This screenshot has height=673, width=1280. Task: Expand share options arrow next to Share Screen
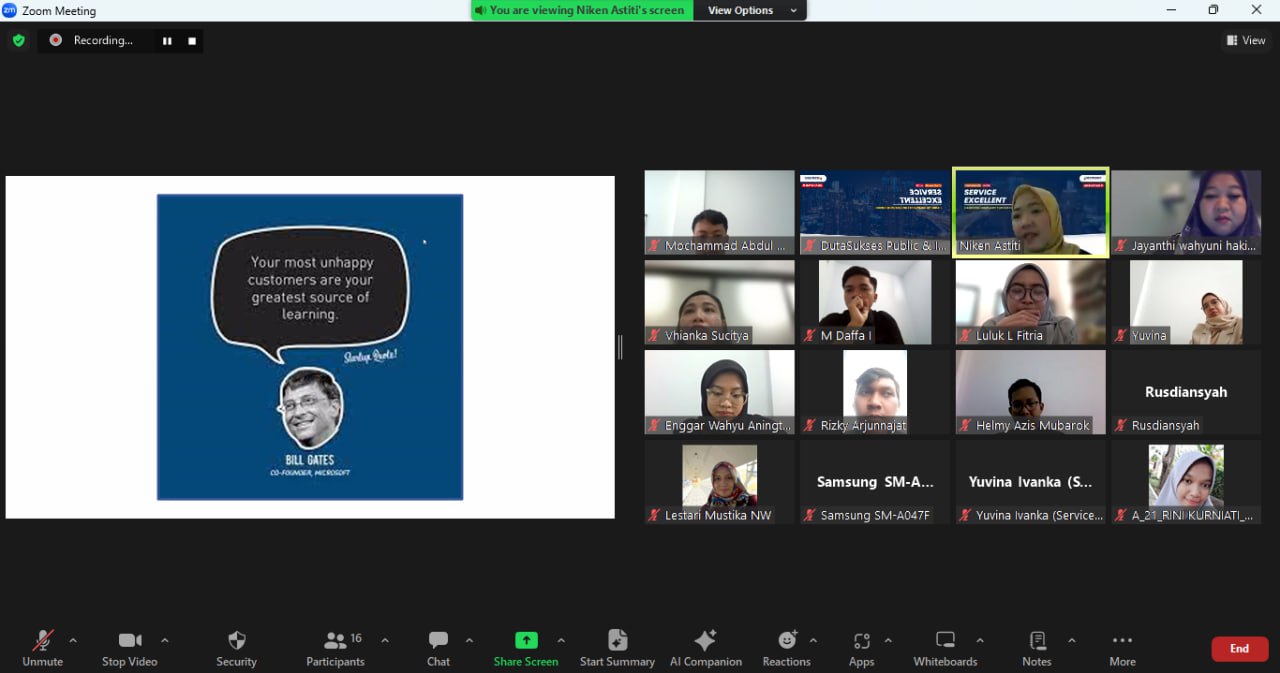pos(561,640)
